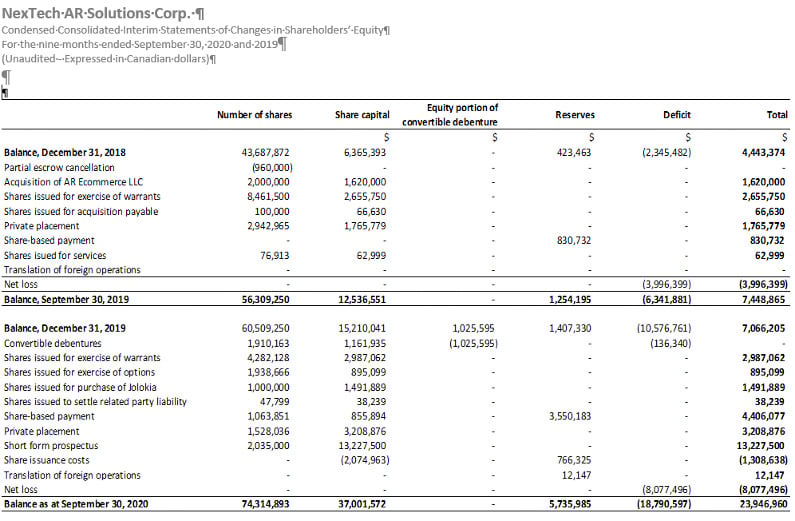This screenshot has height=521, width=795.
Task: Click the first 'Translation of foreign operations' label
Action: pos(73,270)
